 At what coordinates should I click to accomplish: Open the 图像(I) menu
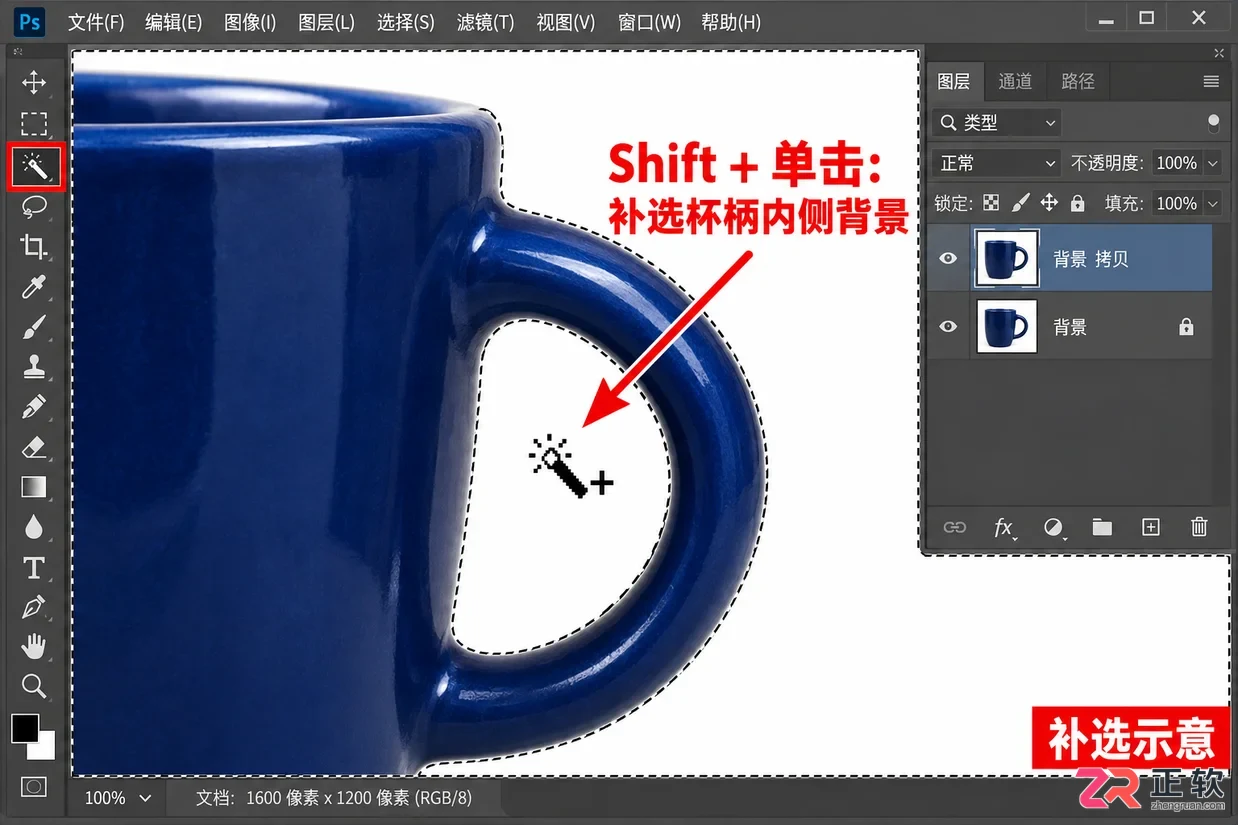(x=250, y=22)
